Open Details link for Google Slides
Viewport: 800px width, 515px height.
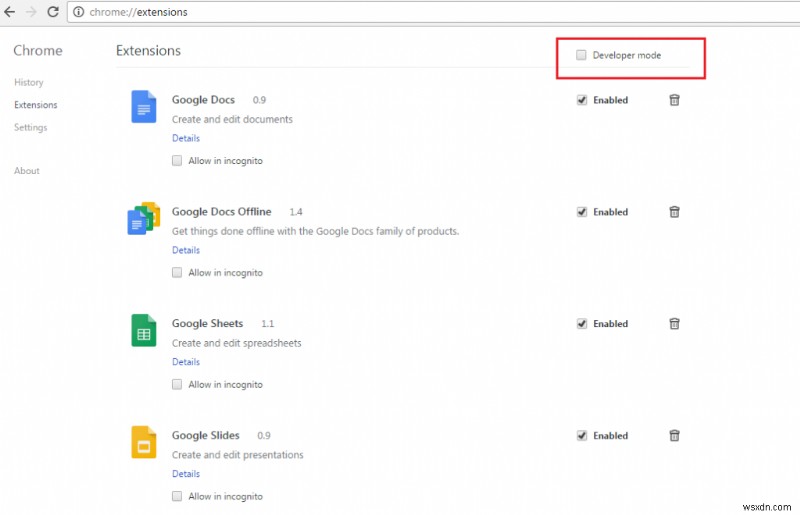186,474
